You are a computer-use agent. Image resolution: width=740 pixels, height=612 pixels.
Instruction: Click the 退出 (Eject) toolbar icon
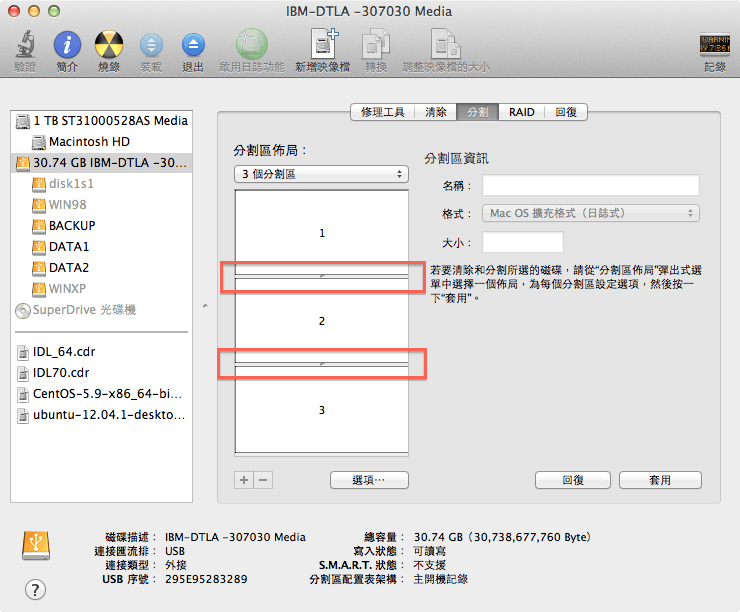pyautogui.click(x=193, y=45)
